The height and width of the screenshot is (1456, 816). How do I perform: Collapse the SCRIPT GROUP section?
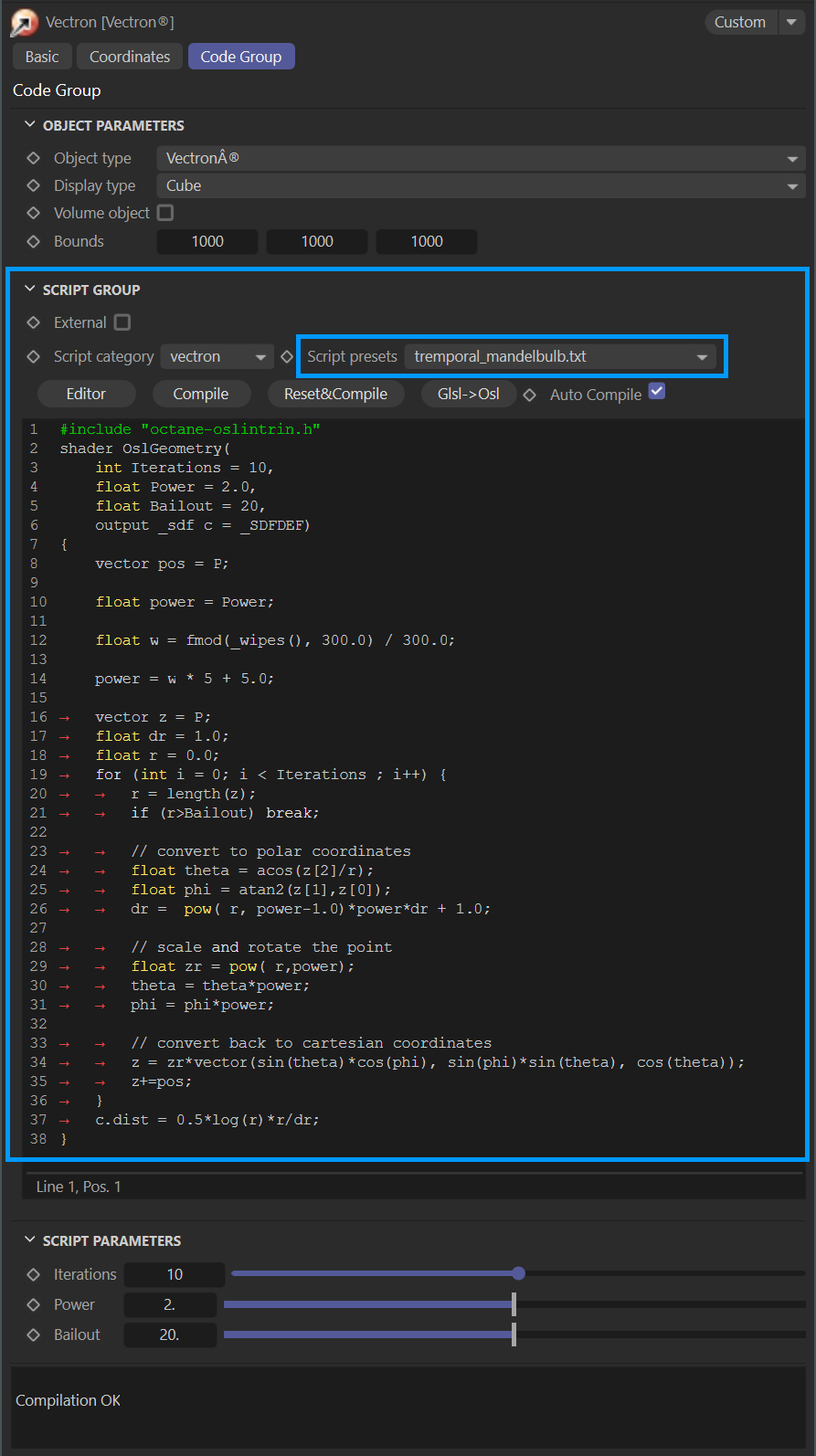[30, 290]
